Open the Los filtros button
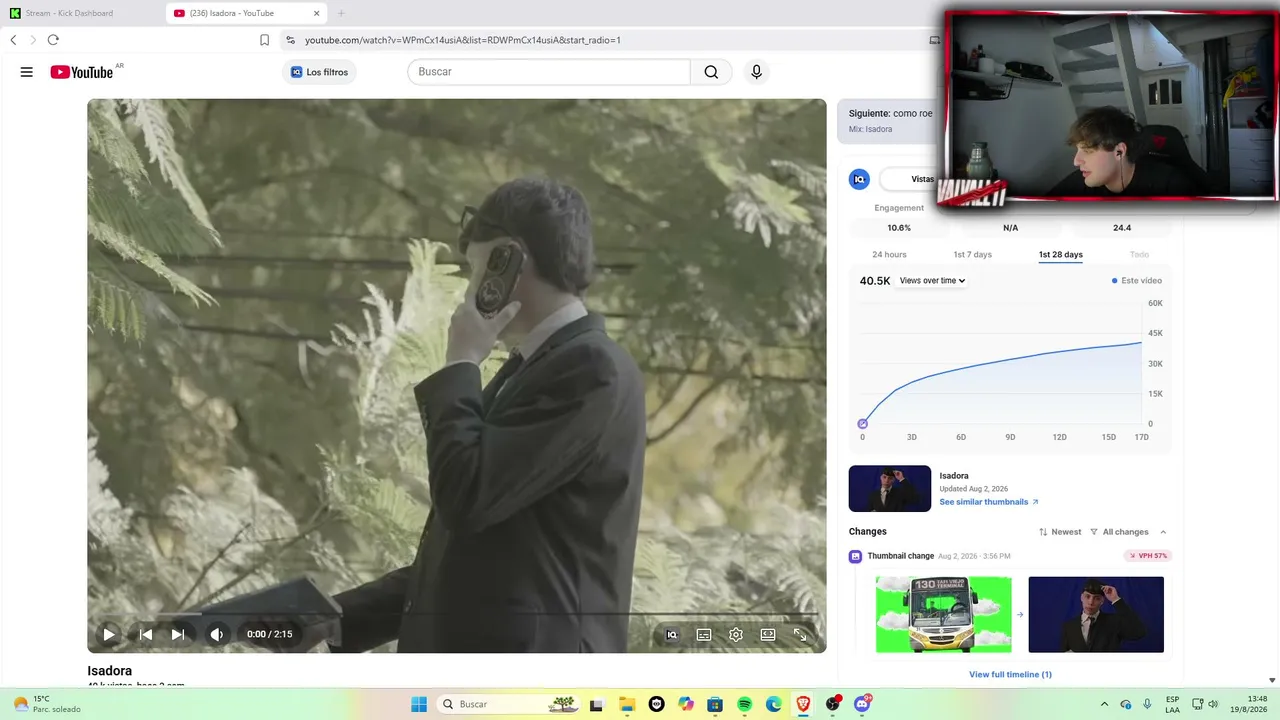 (x=320, y=72)
